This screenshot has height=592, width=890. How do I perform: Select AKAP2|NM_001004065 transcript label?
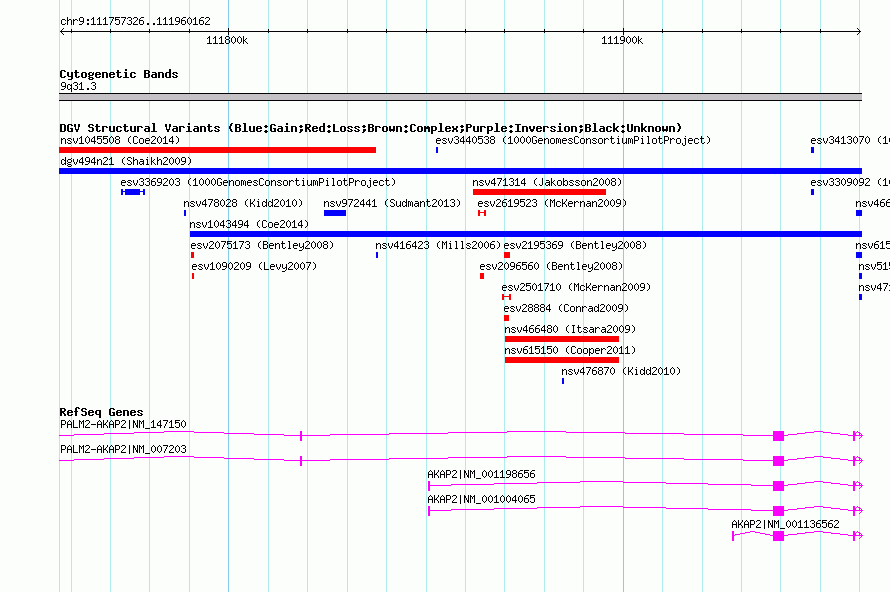point(481,499)
